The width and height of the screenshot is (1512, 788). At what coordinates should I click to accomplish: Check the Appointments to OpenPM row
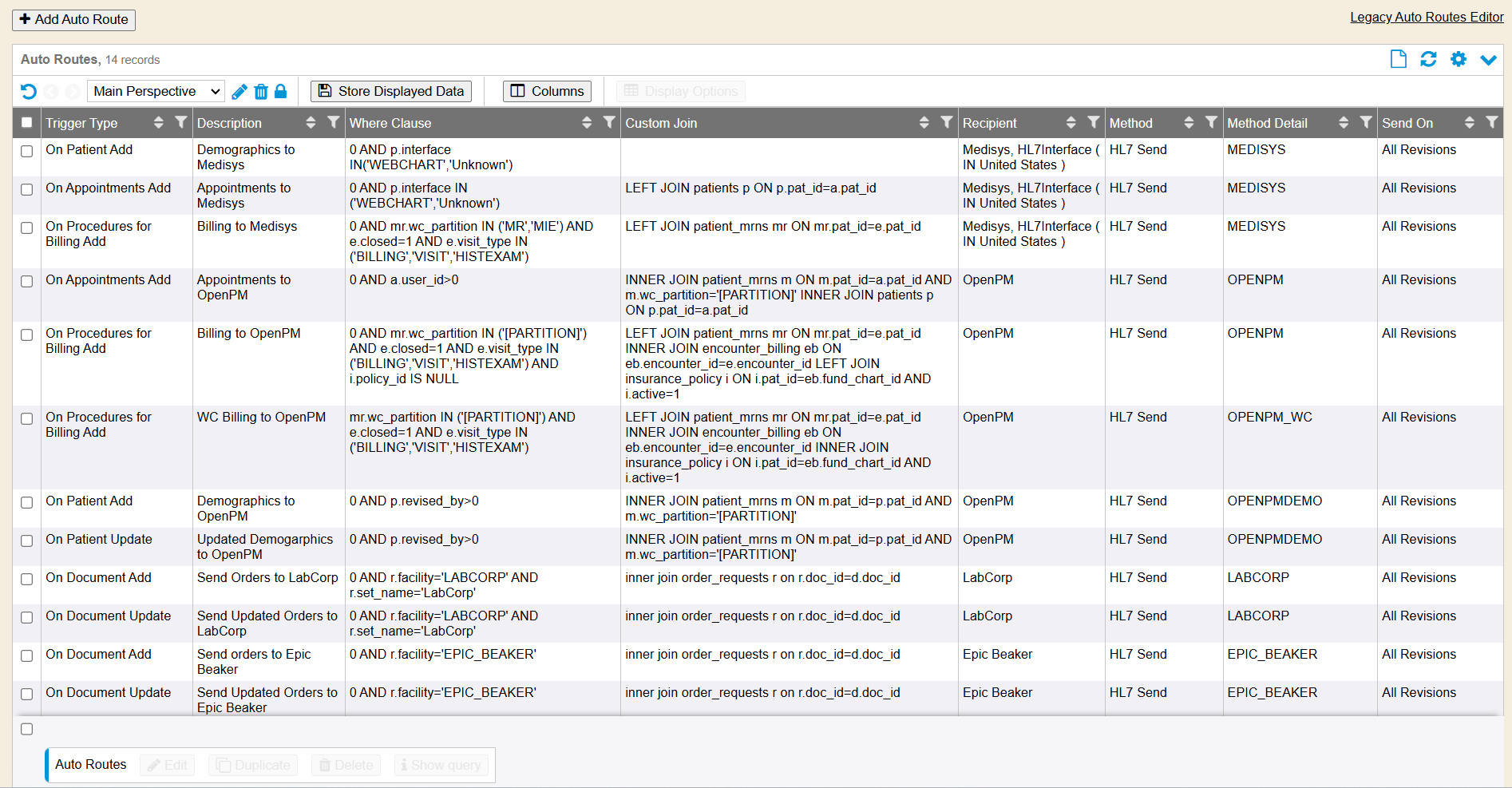[x=27, y=281]
